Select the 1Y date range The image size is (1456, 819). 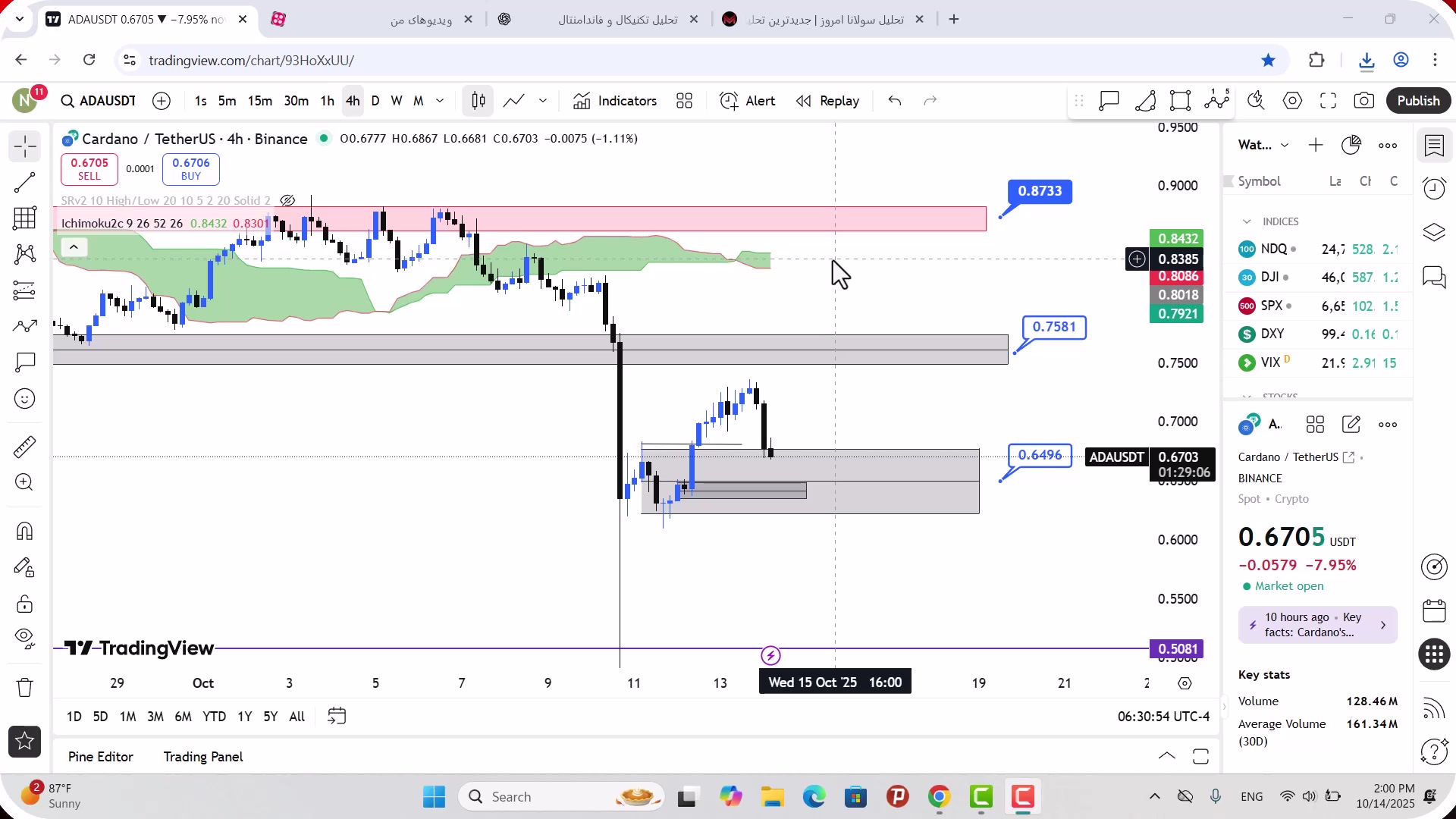tap(244, 717)
